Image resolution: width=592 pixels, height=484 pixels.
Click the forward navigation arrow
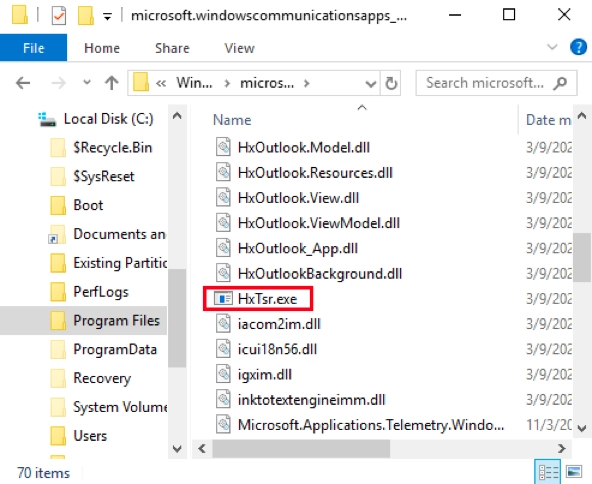tap(59, 83)
